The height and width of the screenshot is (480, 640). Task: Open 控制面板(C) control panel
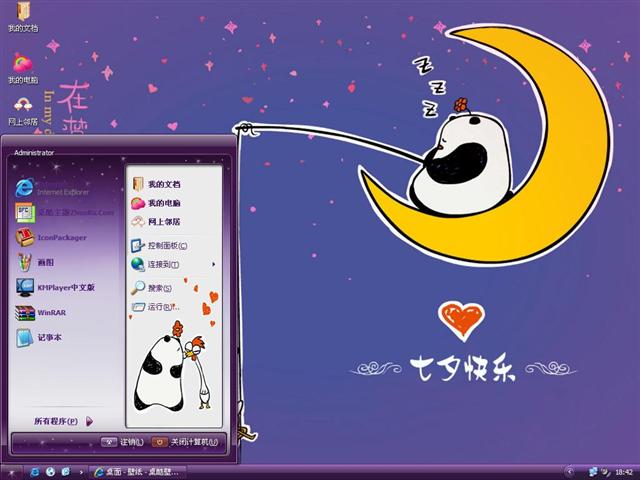[x=160, y=245]
